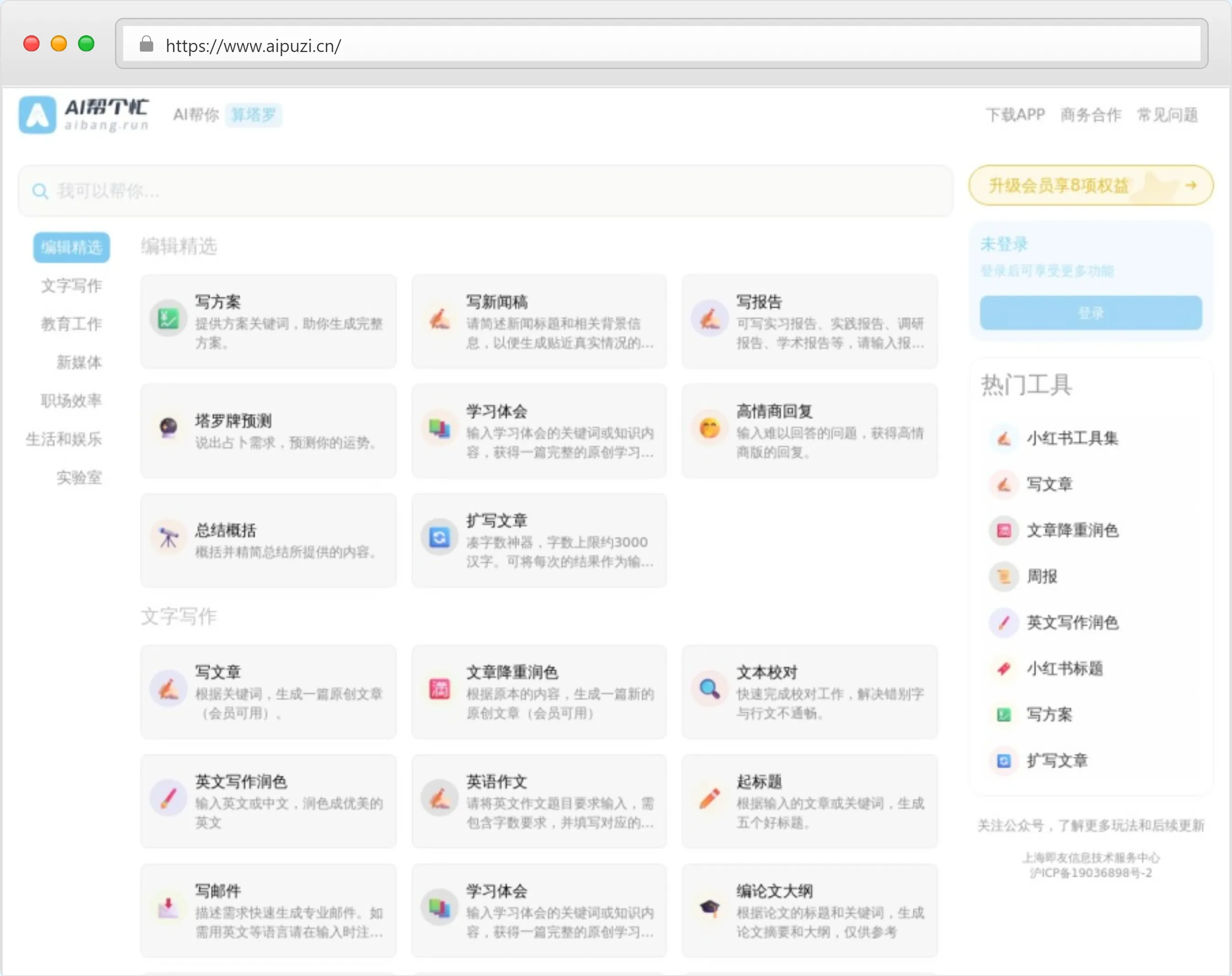Viewport: 1232px width, 976px height.
Task: Open the 编论文大纲 graduation cap icon
Action: click(x=709, y=908)
